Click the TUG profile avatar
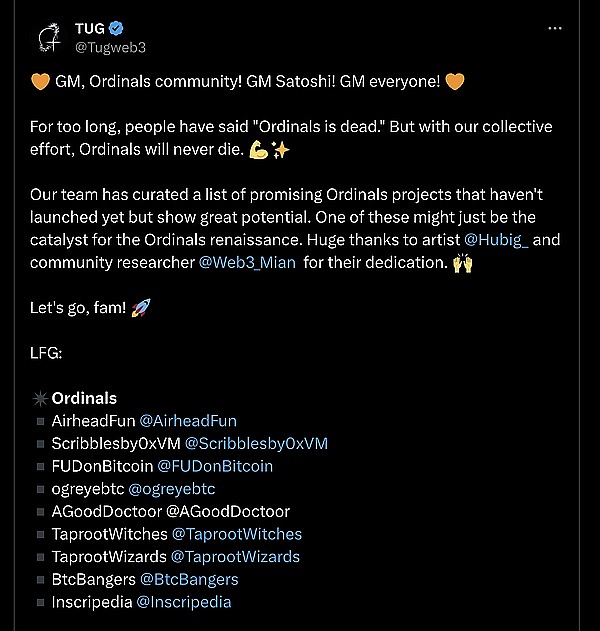The image size is (600, 631). pos(49,37)
